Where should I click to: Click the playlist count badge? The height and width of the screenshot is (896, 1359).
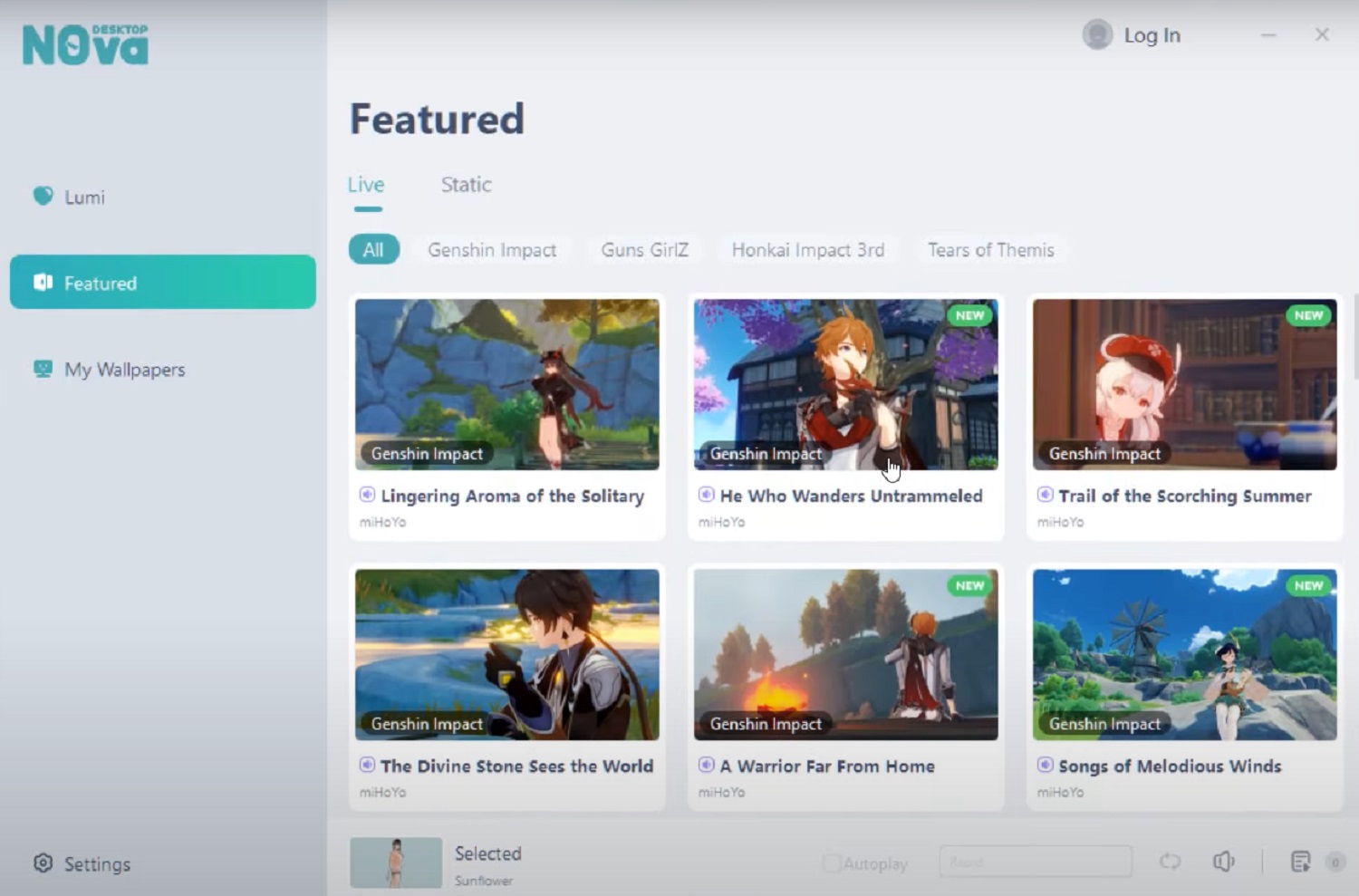(1335, 862)
